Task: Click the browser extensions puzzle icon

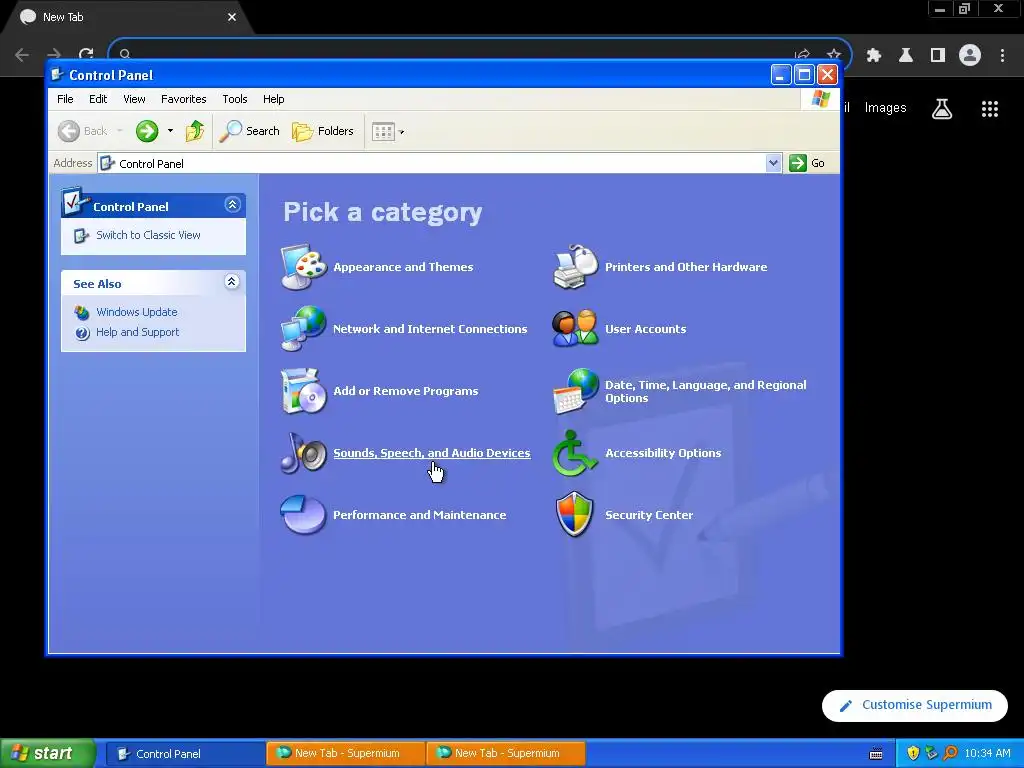Action: pyautogui.click(x=874, y=56)
